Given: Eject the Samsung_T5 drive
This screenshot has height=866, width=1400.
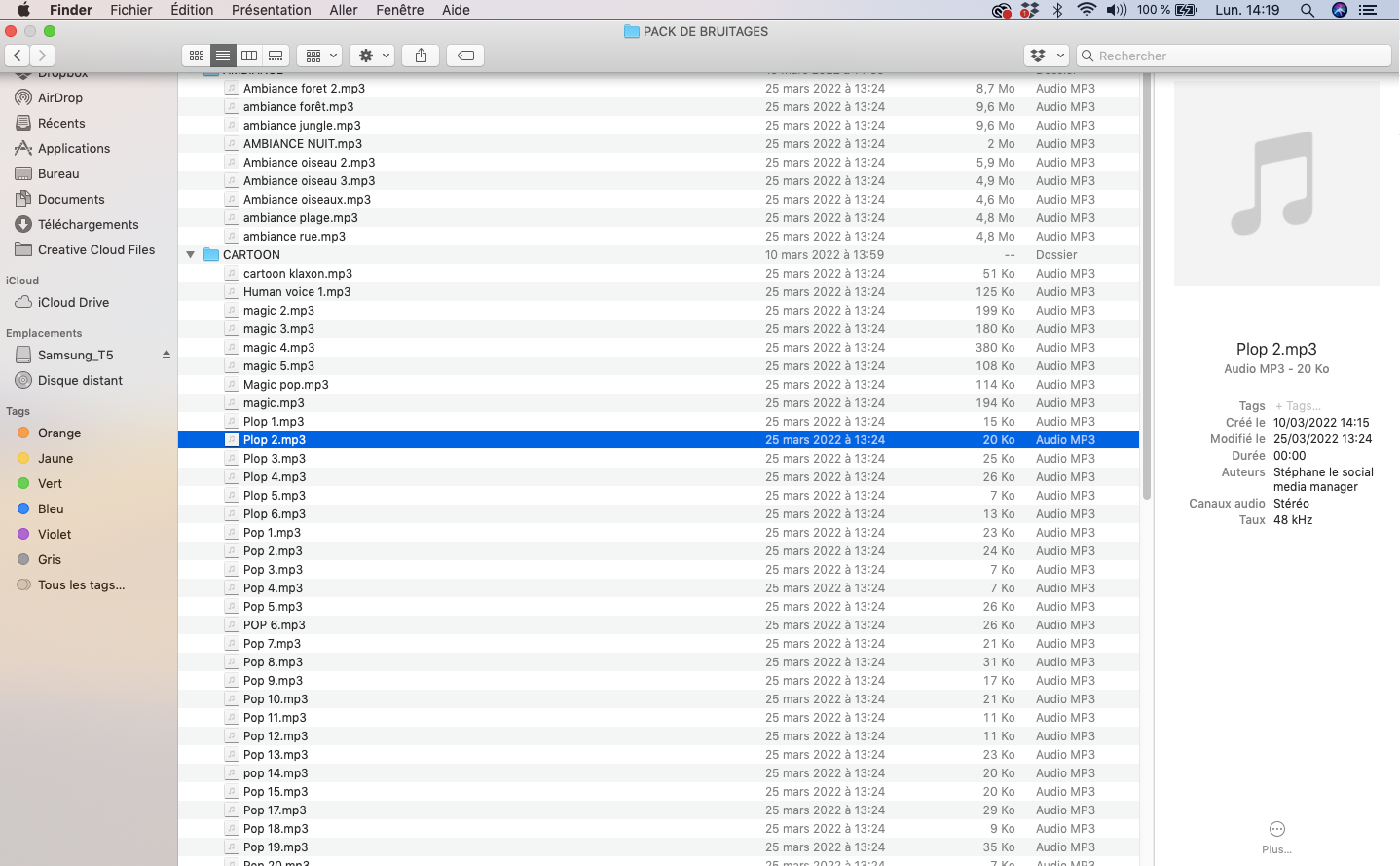Looking at the screenshot, I should 166,355.
